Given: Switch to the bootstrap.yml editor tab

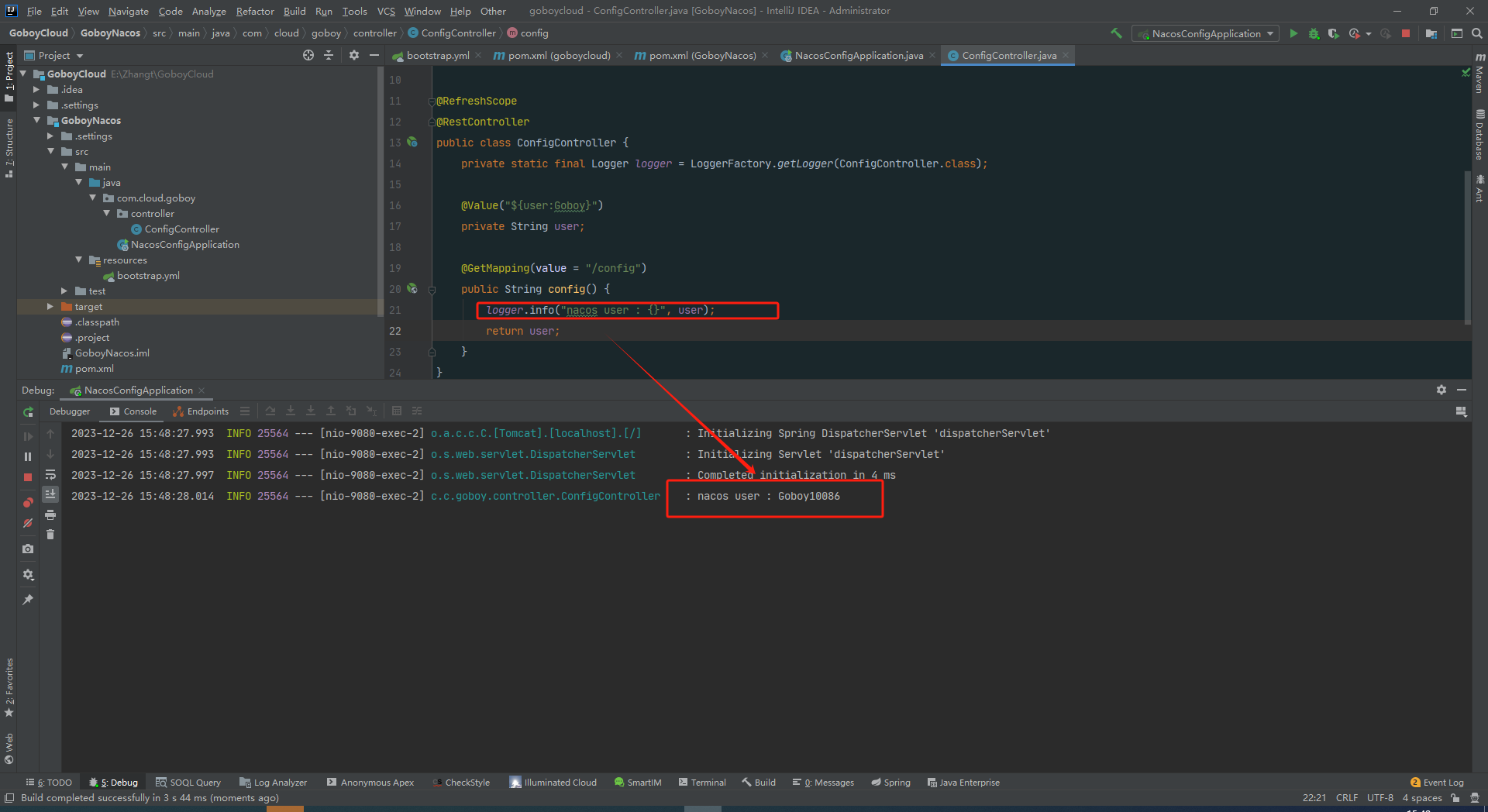Looking at the screenshot, I should pyautogui.click(x=437, y=56).
